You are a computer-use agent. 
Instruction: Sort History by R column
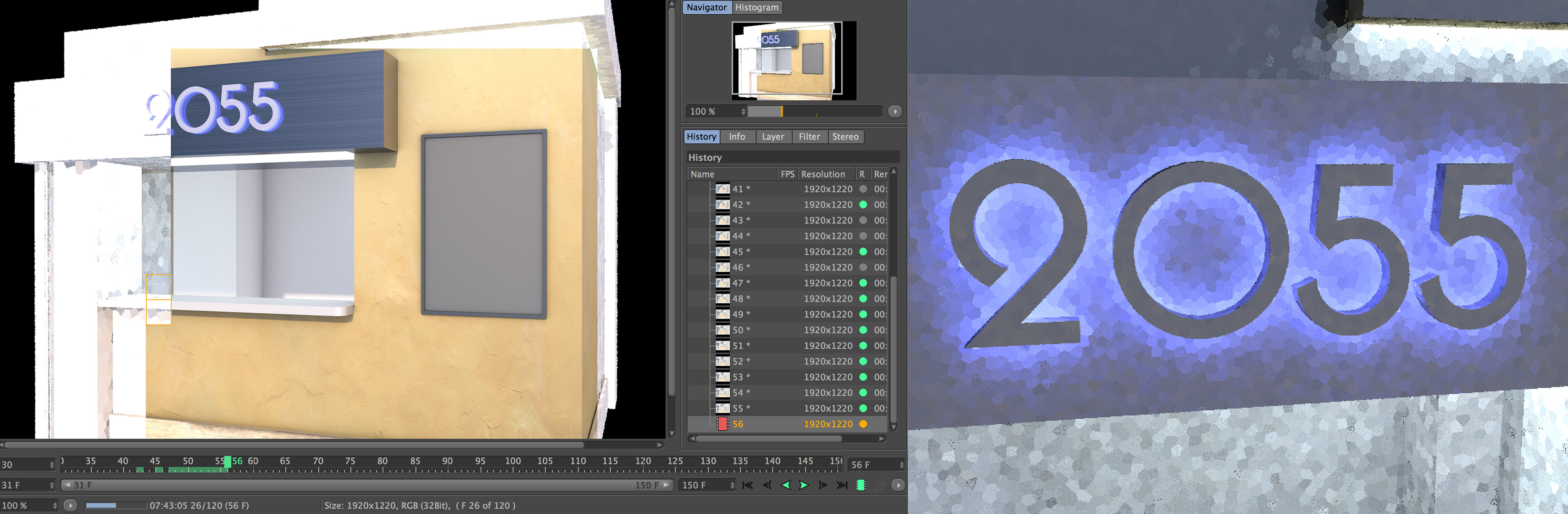862,174
